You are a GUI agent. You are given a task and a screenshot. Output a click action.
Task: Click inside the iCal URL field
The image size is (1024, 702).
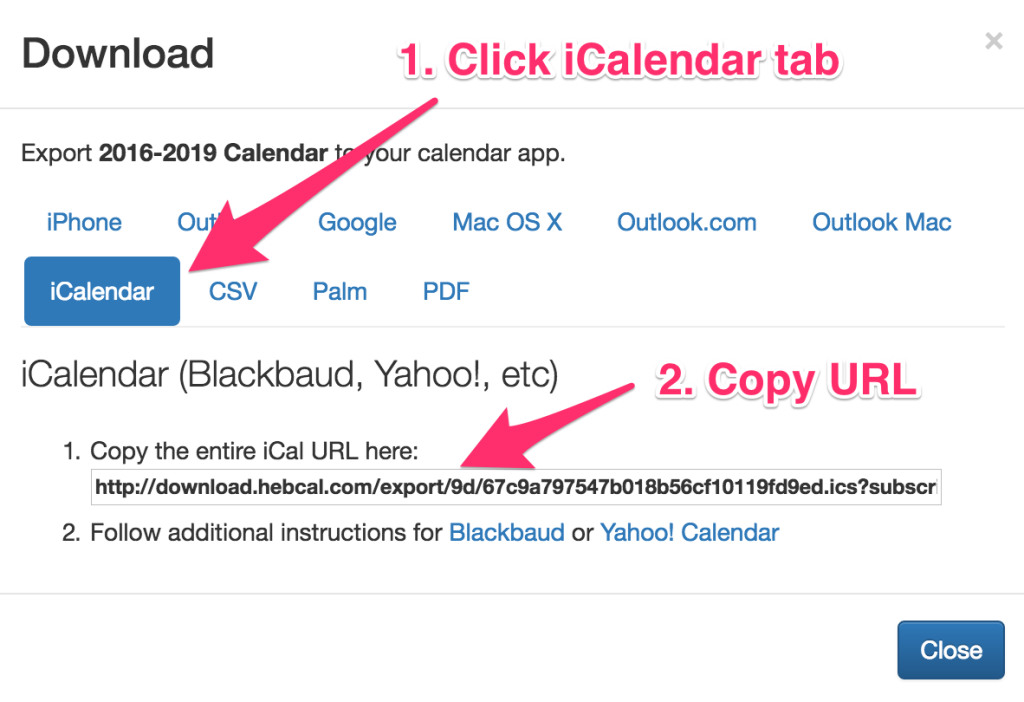[516, 487]
